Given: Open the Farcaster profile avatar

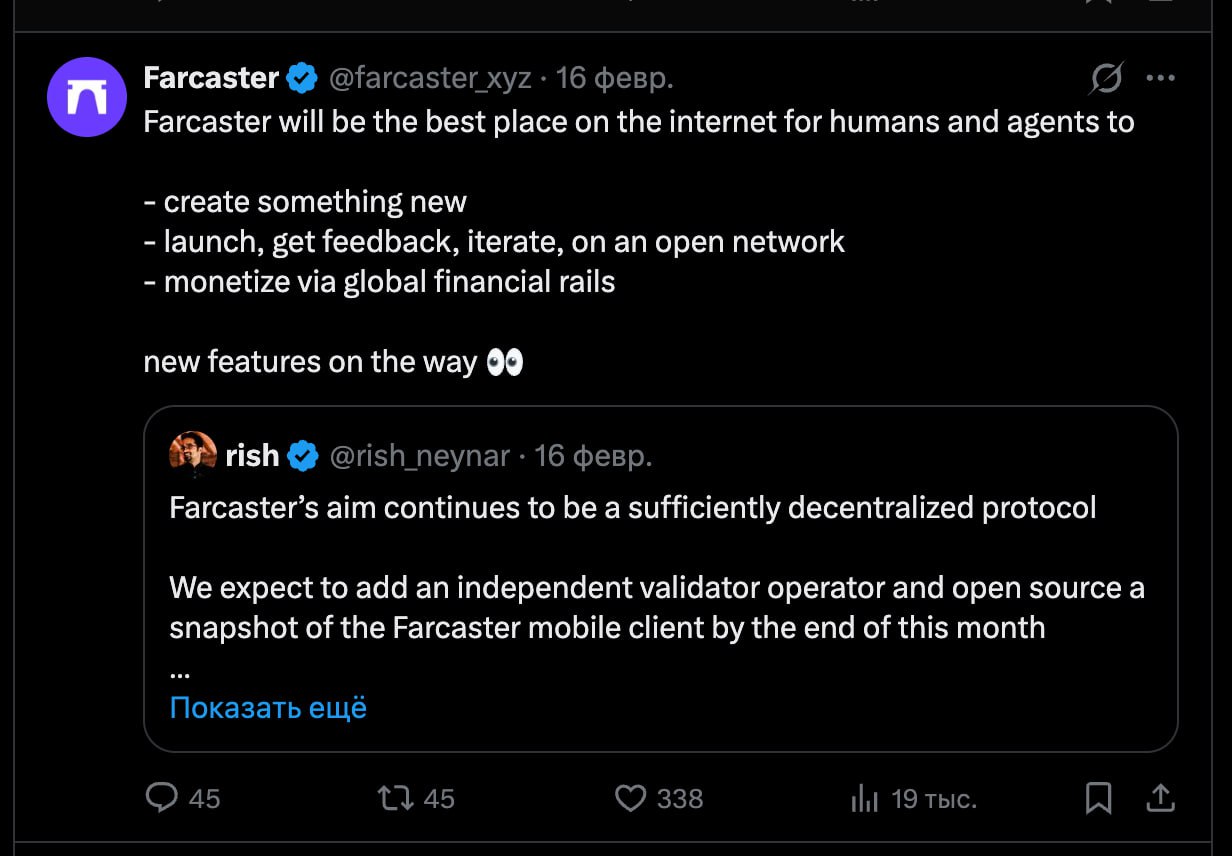Looking at the screenshot, I should pyautogui.click(x=87, y=97).
